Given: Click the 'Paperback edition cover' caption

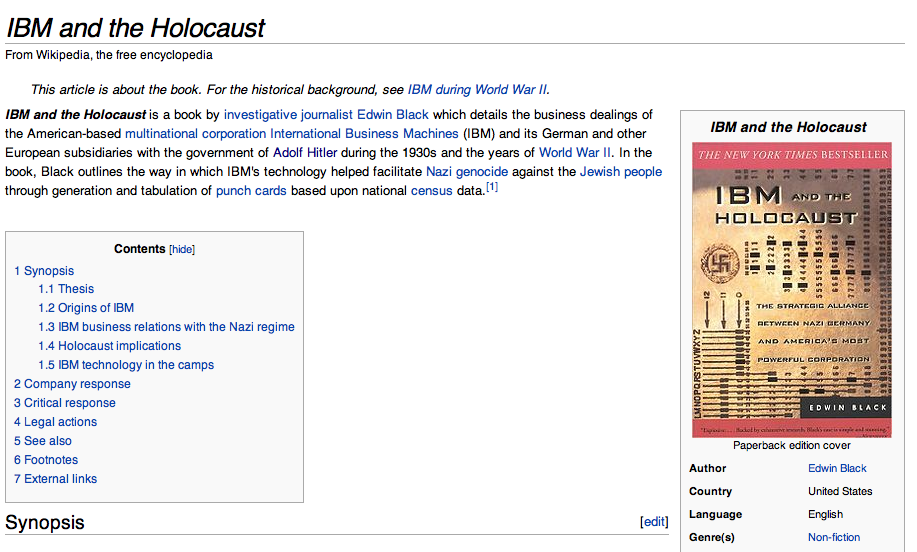Looking at the screenshot, I should (792, 446).
